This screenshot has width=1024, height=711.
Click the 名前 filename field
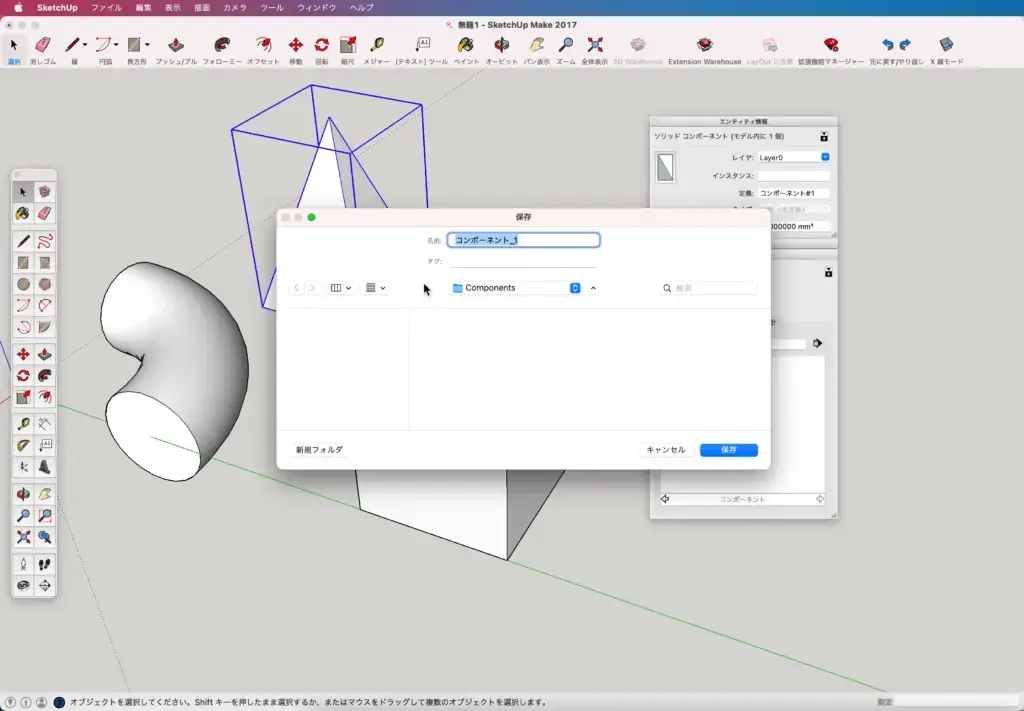tap(523, 240)
